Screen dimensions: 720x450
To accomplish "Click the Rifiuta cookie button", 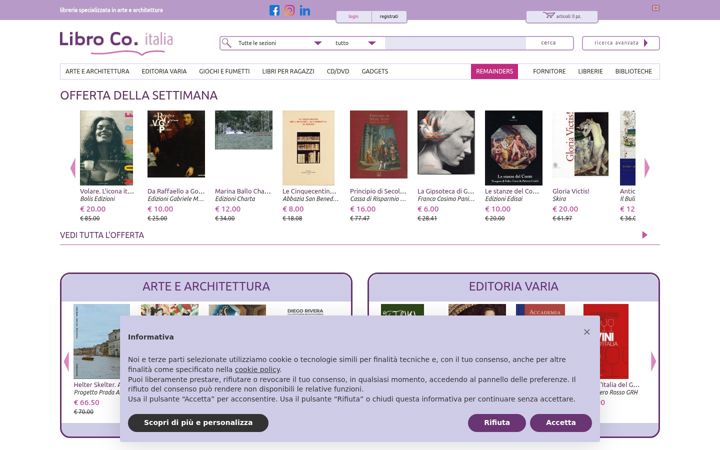I will point(497,422).
